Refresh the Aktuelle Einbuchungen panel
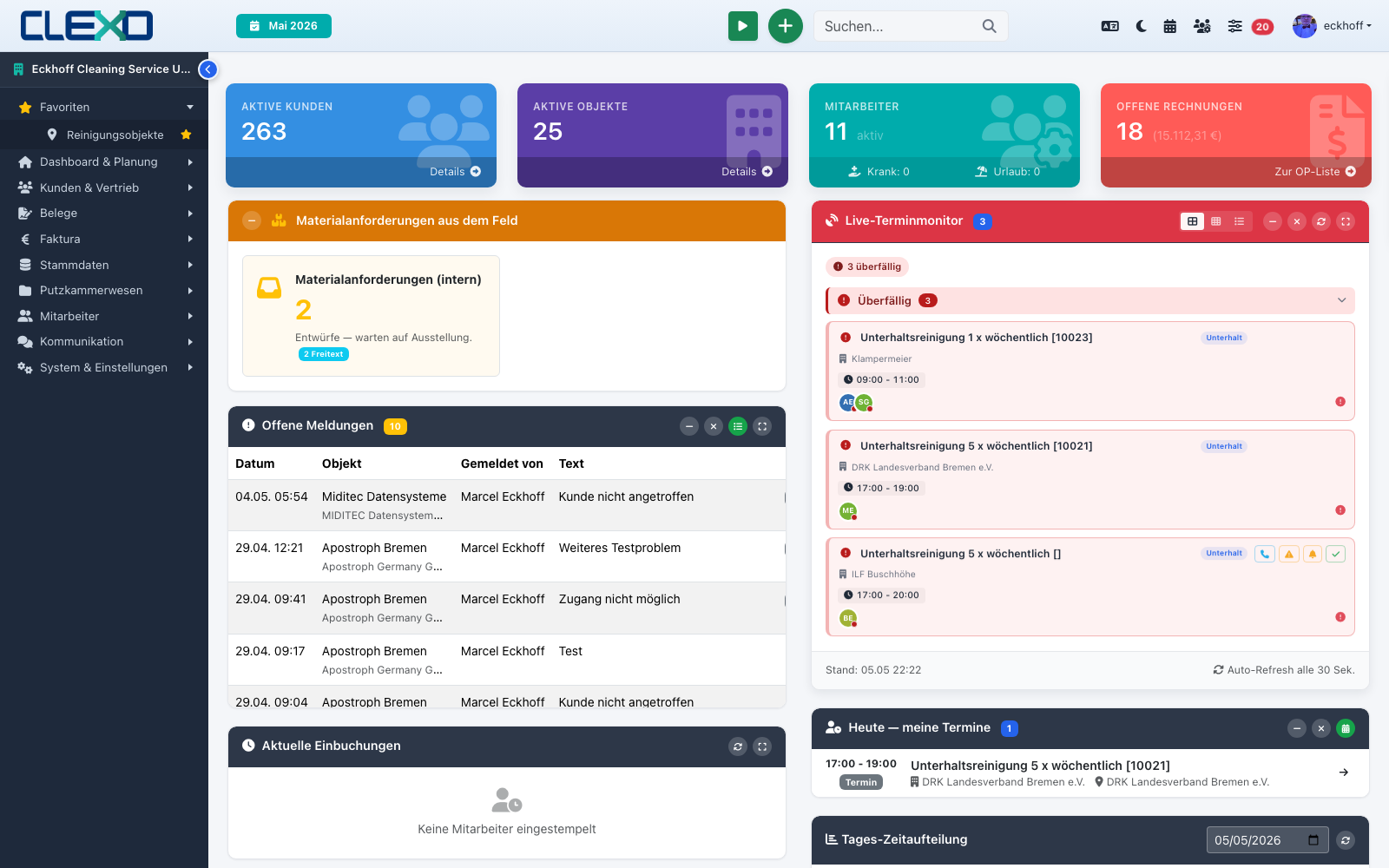The image size is (1389, 868). (738, 746)
